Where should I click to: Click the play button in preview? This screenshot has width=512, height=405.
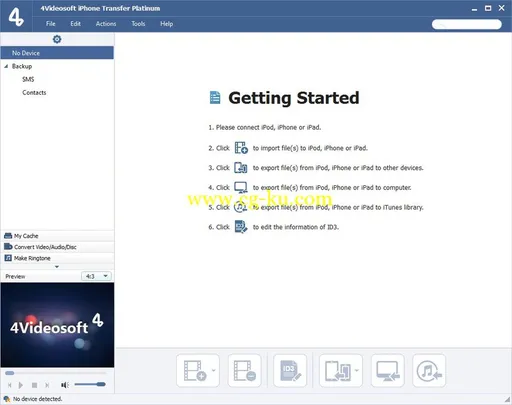point(21,385)
